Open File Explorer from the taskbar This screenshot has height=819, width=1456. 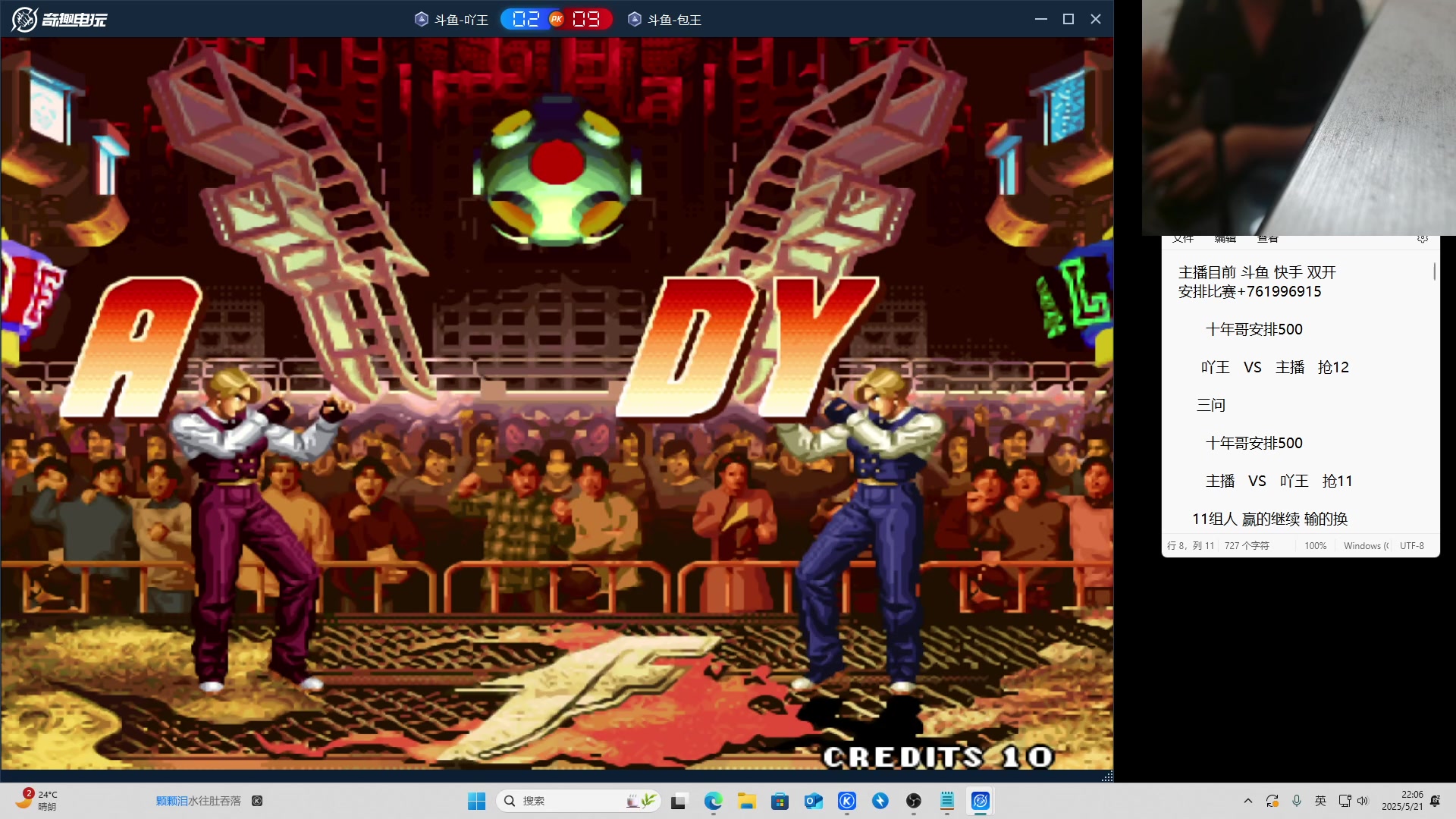click(747, 801)
